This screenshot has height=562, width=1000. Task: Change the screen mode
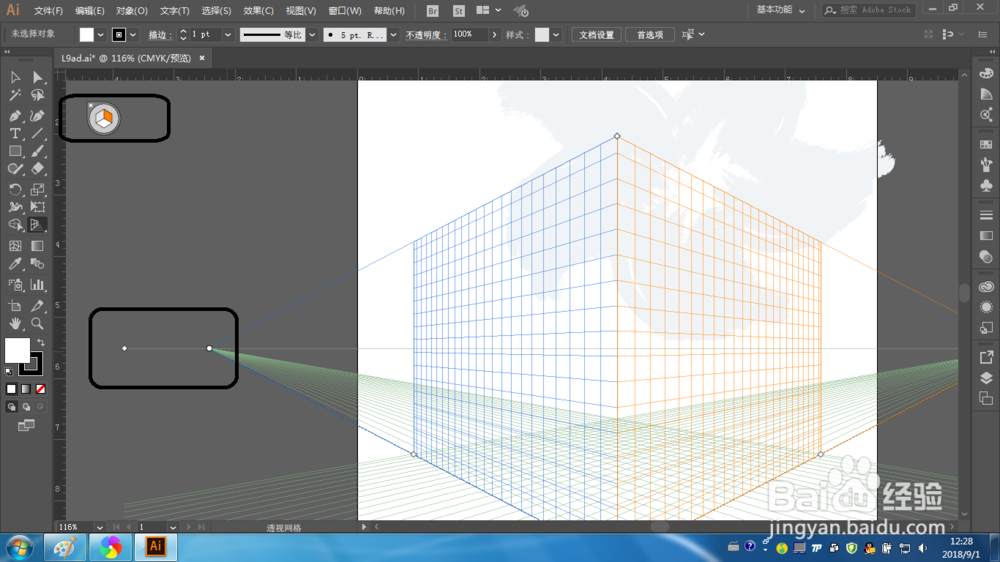pyautogui.click(x=26, y=425)
